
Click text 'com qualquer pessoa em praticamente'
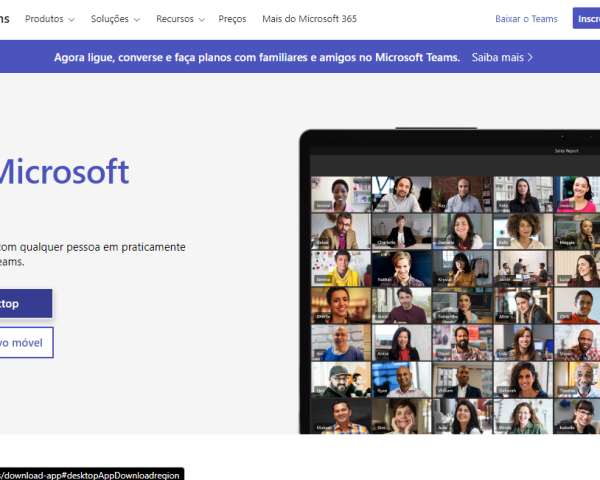coord(93,247)
